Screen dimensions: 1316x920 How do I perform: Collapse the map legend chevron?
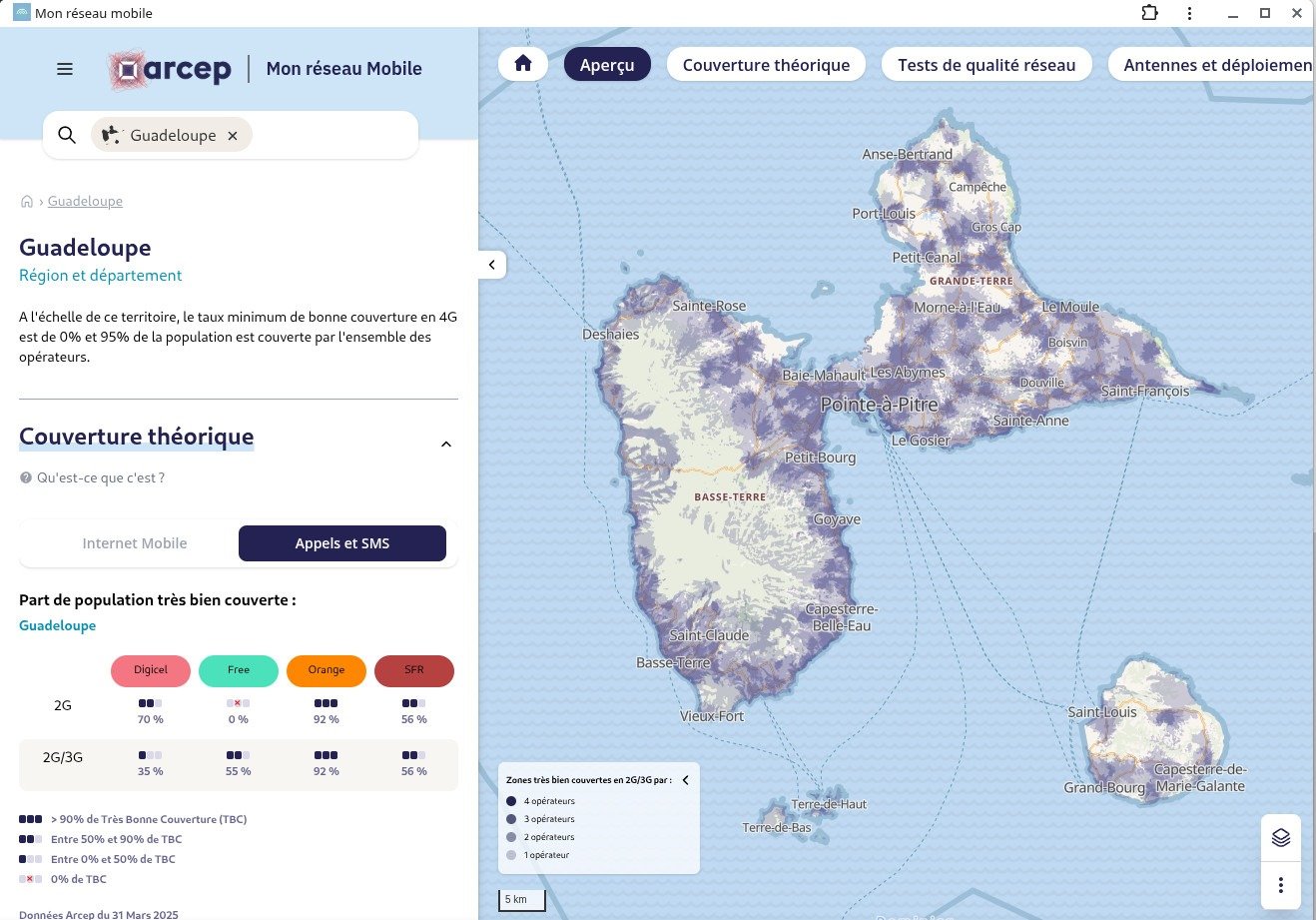(x=686, y=780)
